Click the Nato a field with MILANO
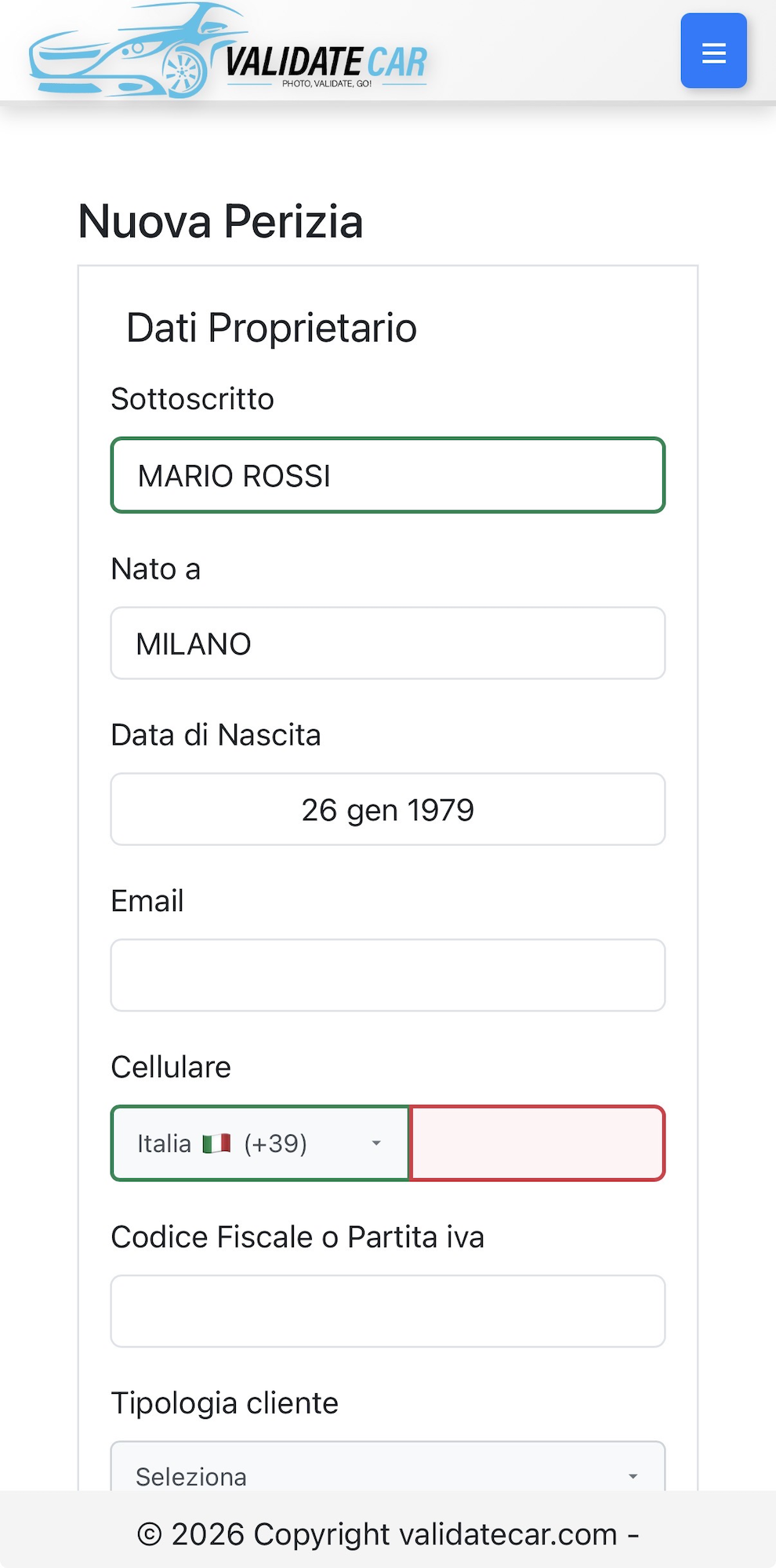This screenshot has height=1568, width=776. 387,643
